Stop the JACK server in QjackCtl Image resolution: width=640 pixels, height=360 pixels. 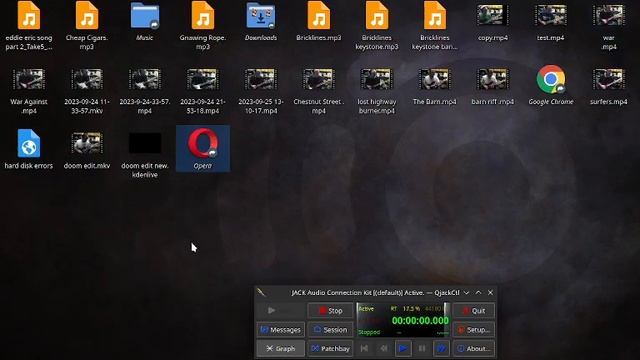pyautogui.click(x=330, y=311)
